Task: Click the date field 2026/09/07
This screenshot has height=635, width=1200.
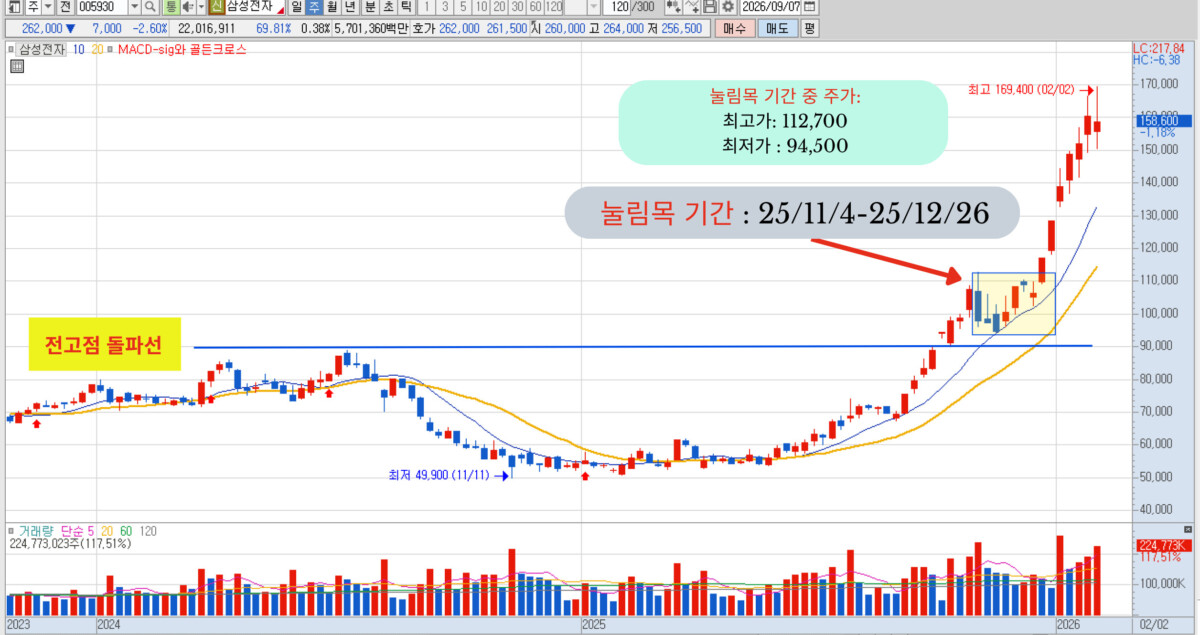Action: pos(770,7)
